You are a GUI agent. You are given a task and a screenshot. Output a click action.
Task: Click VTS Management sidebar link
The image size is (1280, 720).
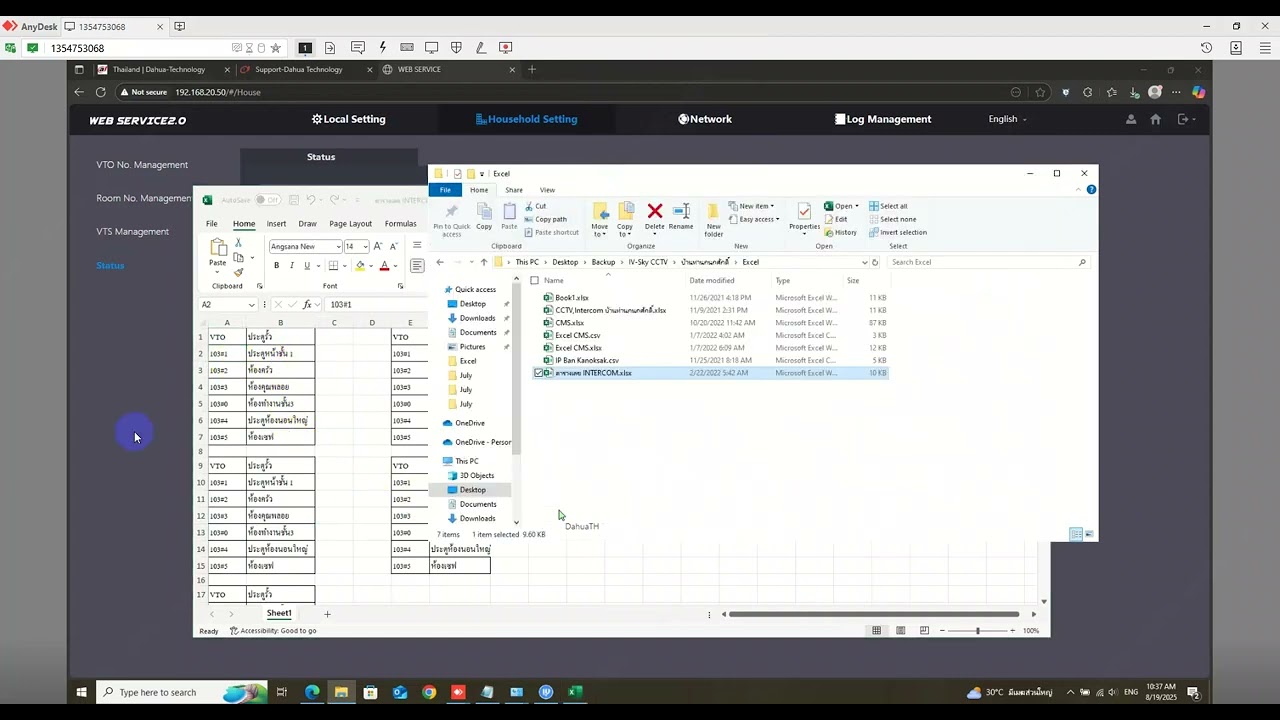(133, 232)
